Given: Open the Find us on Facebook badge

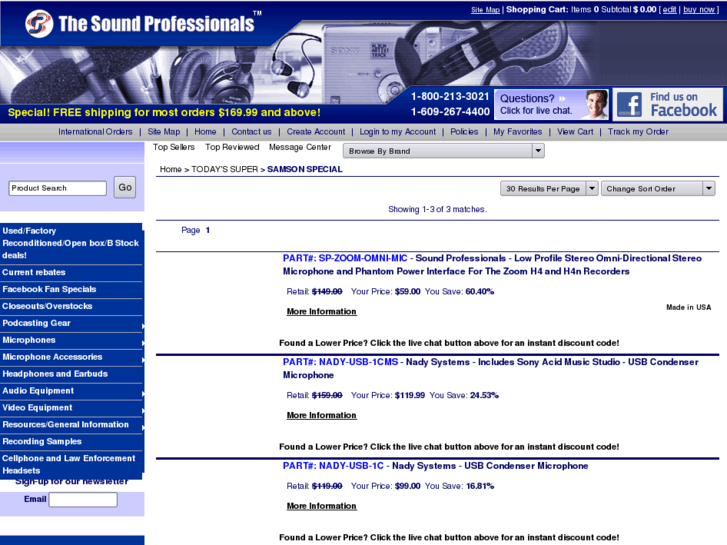Looking at the screenshot, I should click(x=668, y=104).
